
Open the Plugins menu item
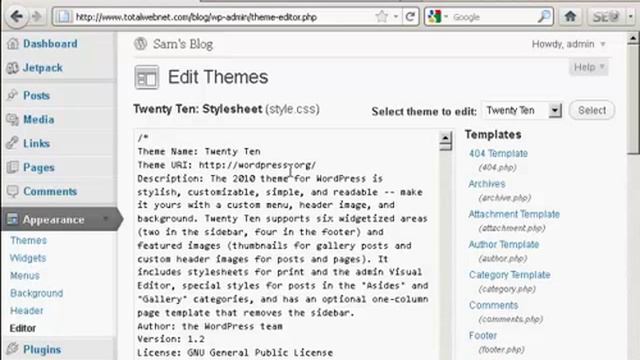coord(42,349)
